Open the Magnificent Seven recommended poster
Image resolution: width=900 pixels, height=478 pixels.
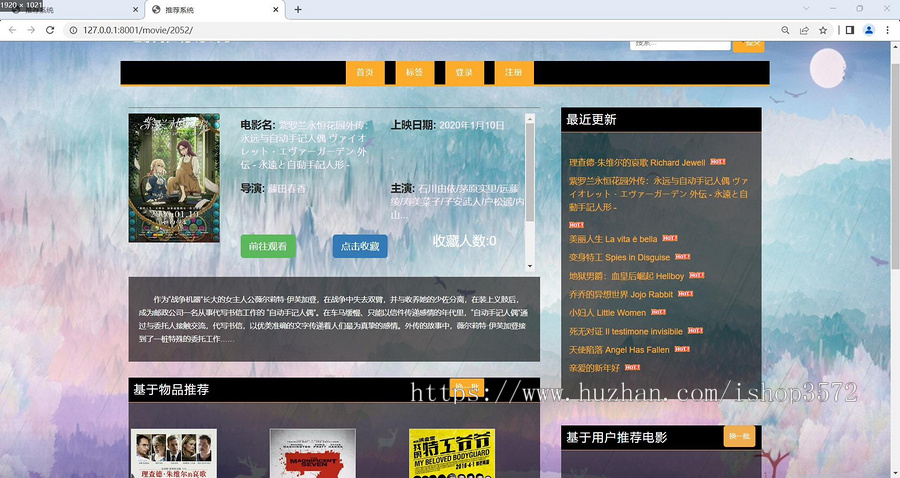click(x=313, y=453)
